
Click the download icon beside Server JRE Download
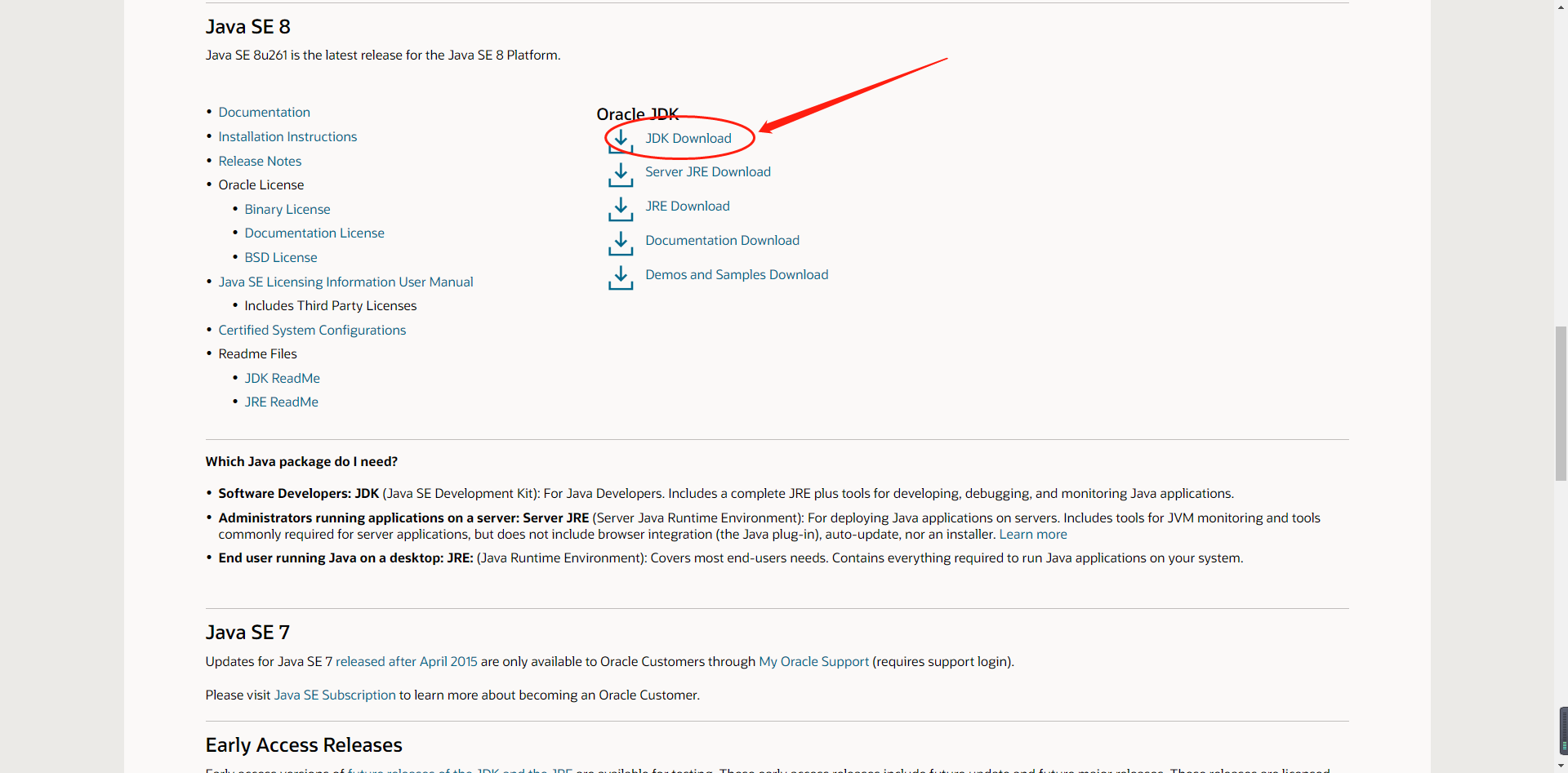click(621, 175)
